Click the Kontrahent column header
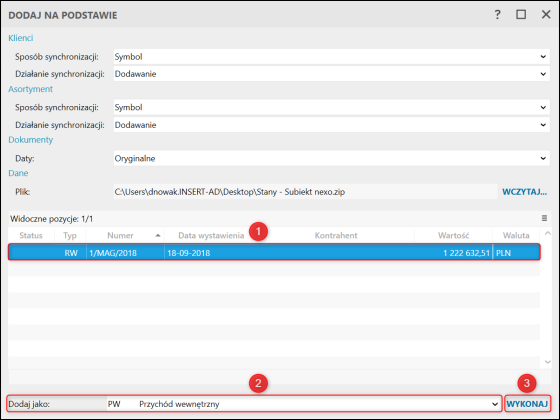Image resolution: width=560 pixels, height=420 pixels. (336, 235)
